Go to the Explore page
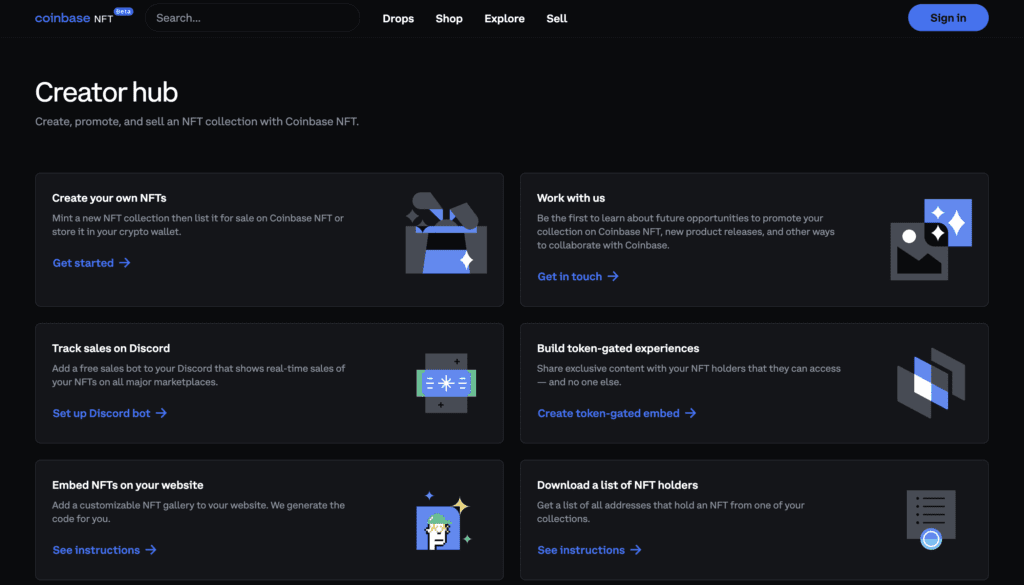This screenshot has height=585, width=1024. 504,18
